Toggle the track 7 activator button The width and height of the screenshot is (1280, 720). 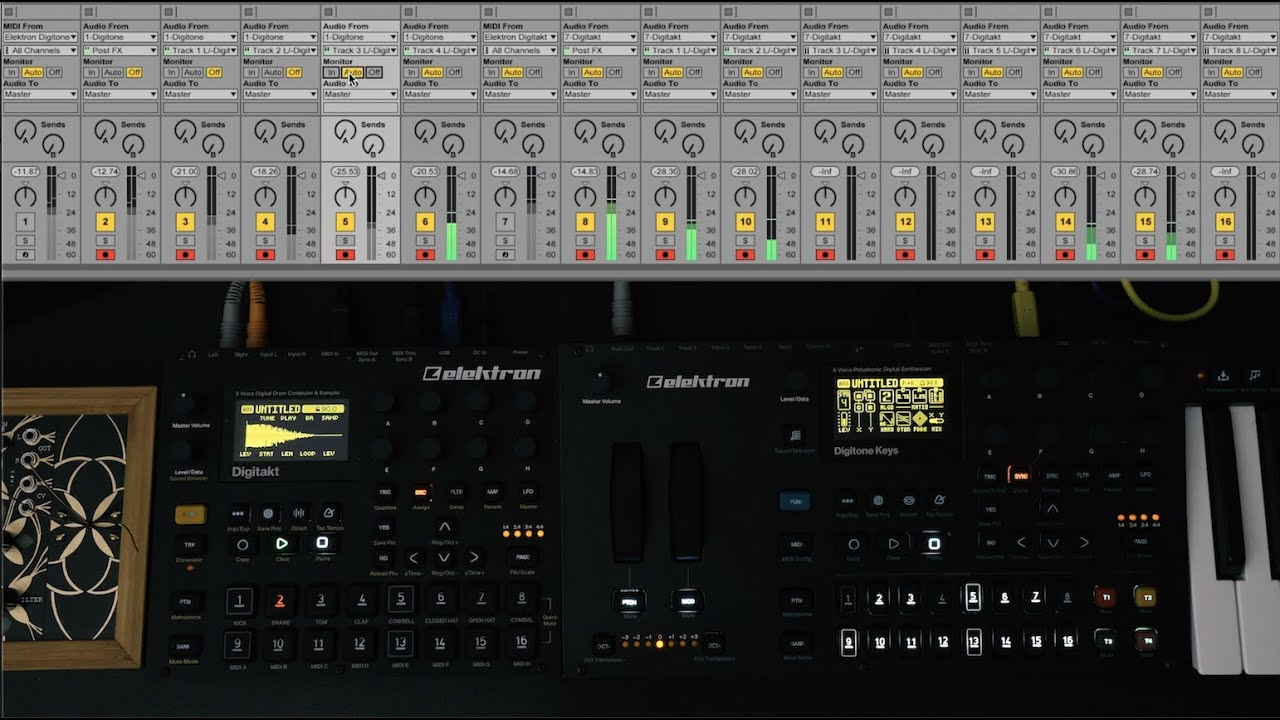pos(505,222)
